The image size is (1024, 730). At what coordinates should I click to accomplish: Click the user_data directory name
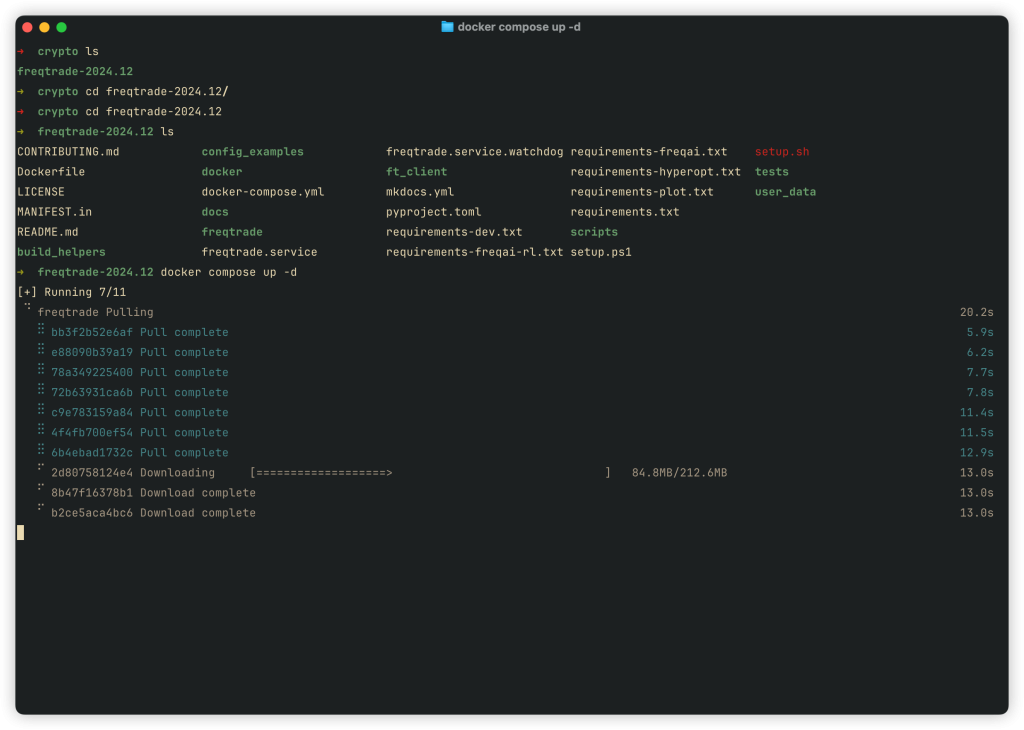click(x=784, y=192)
